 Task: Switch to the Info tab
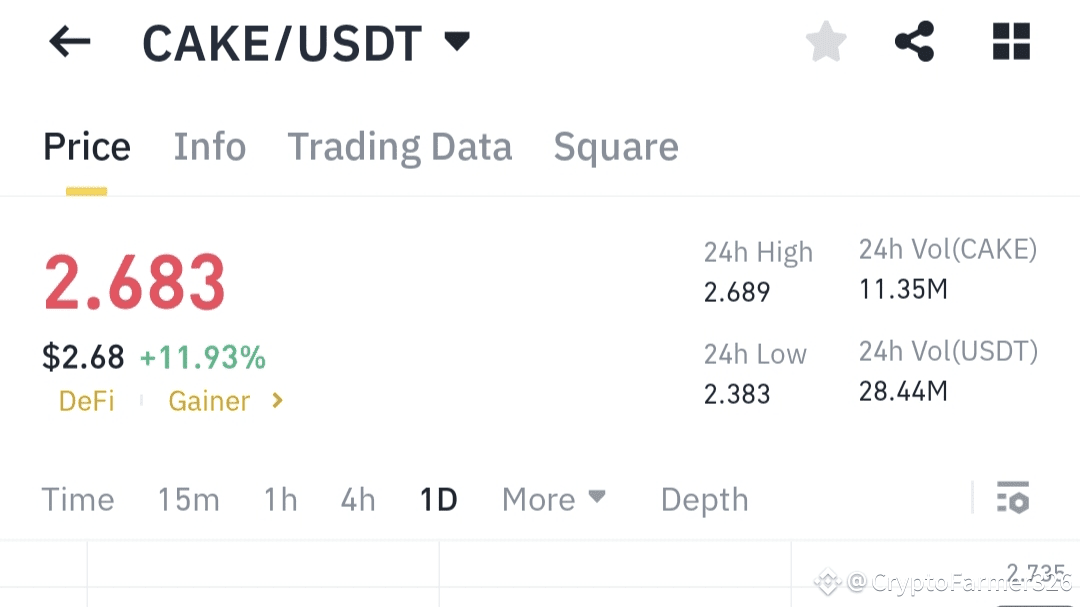[210, 147]
